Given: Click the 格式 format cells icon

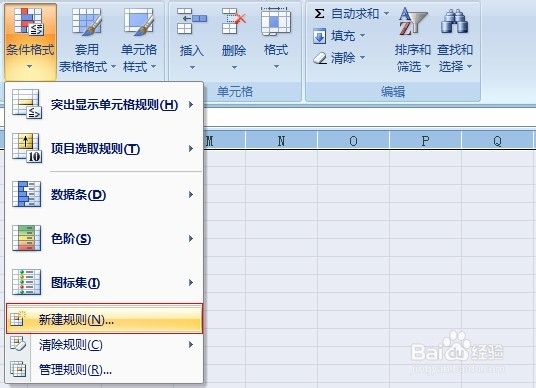Looking at the screenshot, I should click(x=276, y=21).
